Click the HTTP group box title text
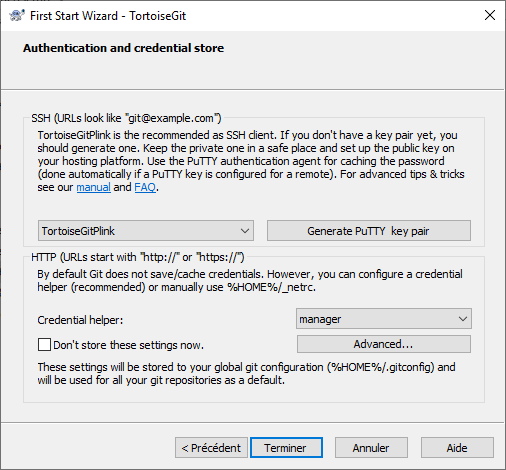Image resolution: width=506 pixels, height=470 pixels. click(x=138, y=257)
